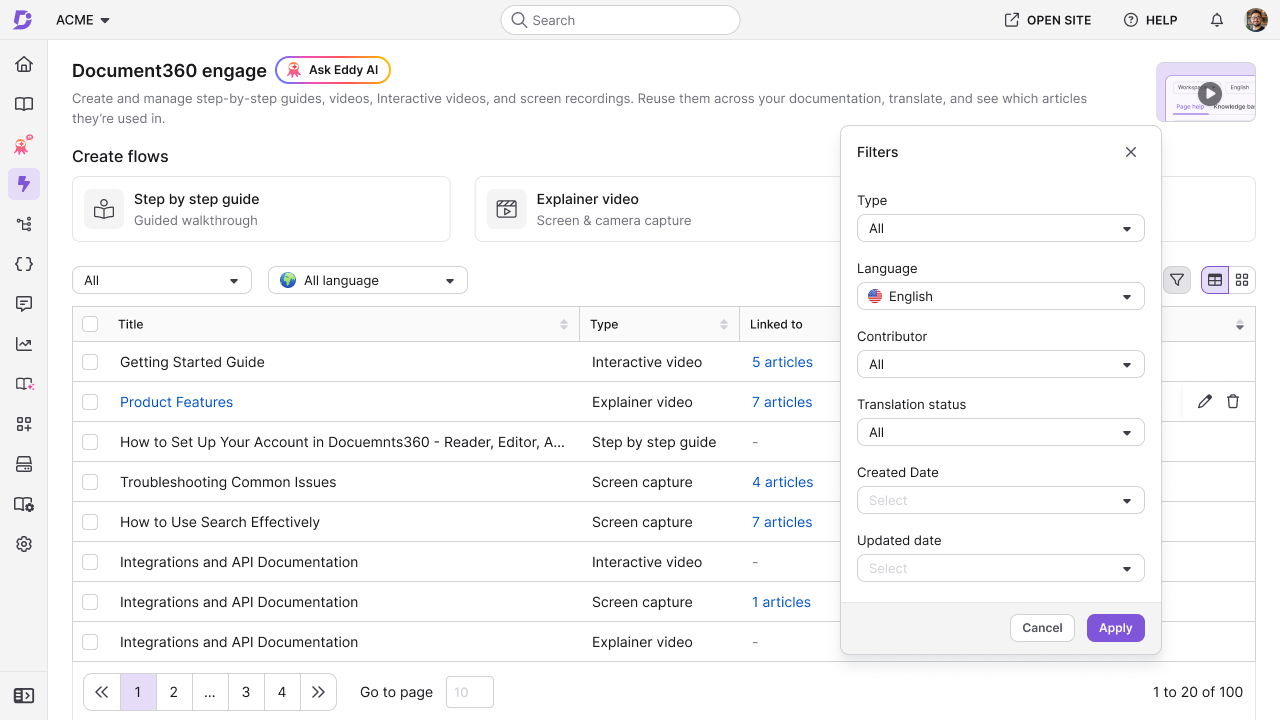This screenshot has width=1280, height=720.
Task: Go to page 2
Action: pyautogui.click(x=174, y=692)
